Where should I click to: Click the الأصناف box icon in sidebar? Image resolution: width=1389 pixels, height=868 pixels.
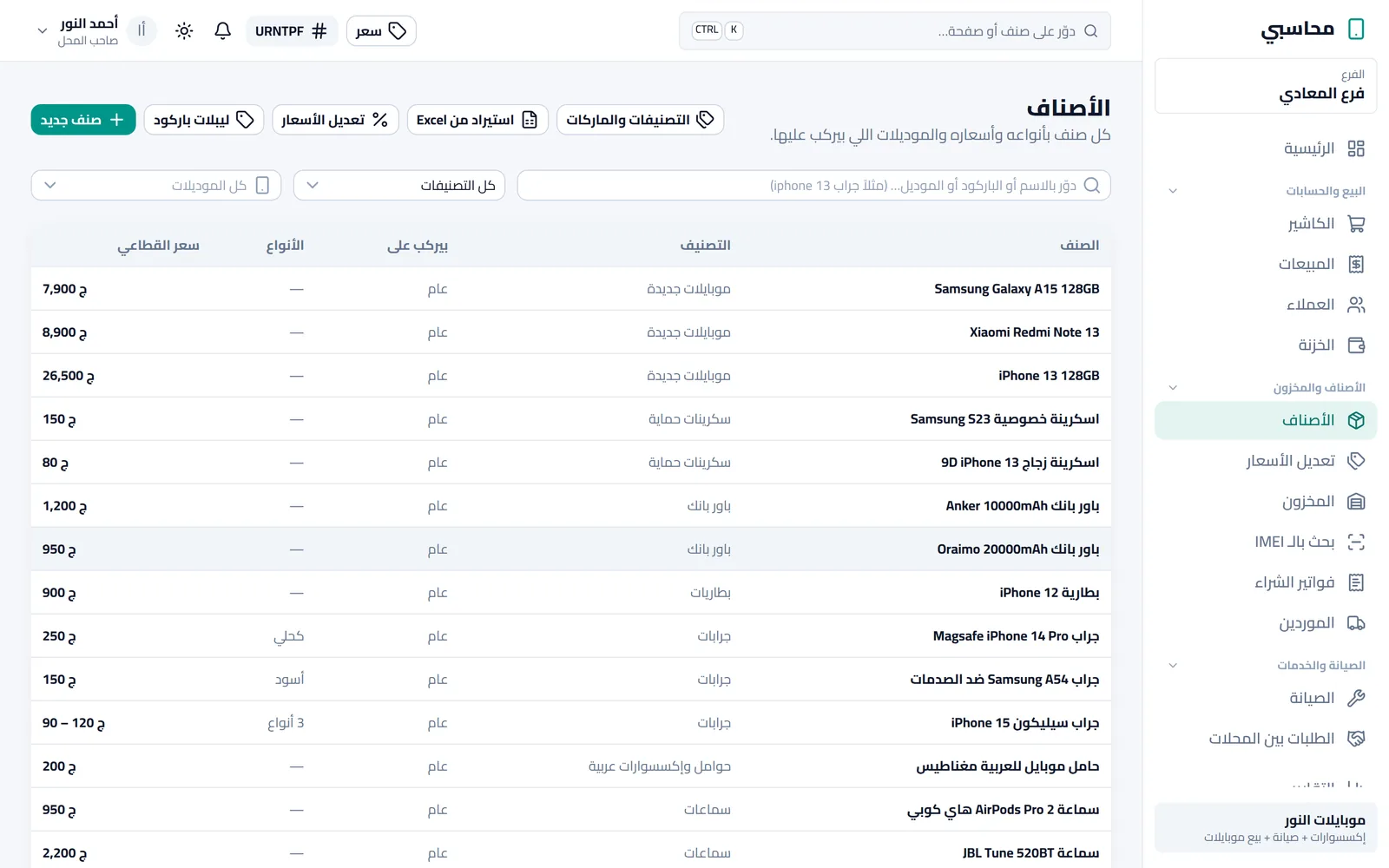[x=1356, y=420]
